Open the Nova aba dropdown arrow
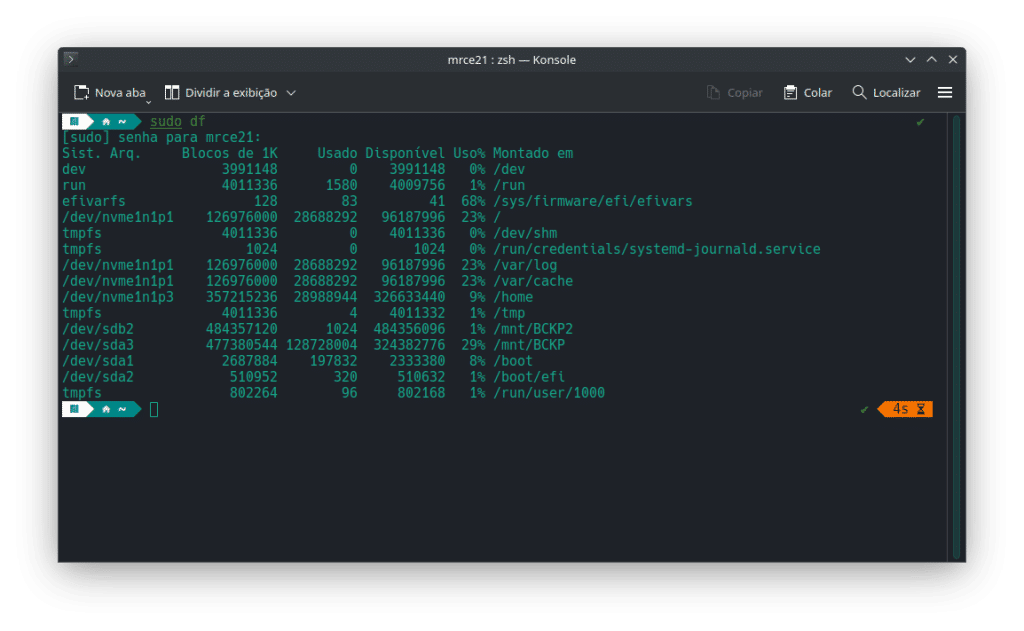Viewport: 1024px width, 631px height. pos(148,102)
